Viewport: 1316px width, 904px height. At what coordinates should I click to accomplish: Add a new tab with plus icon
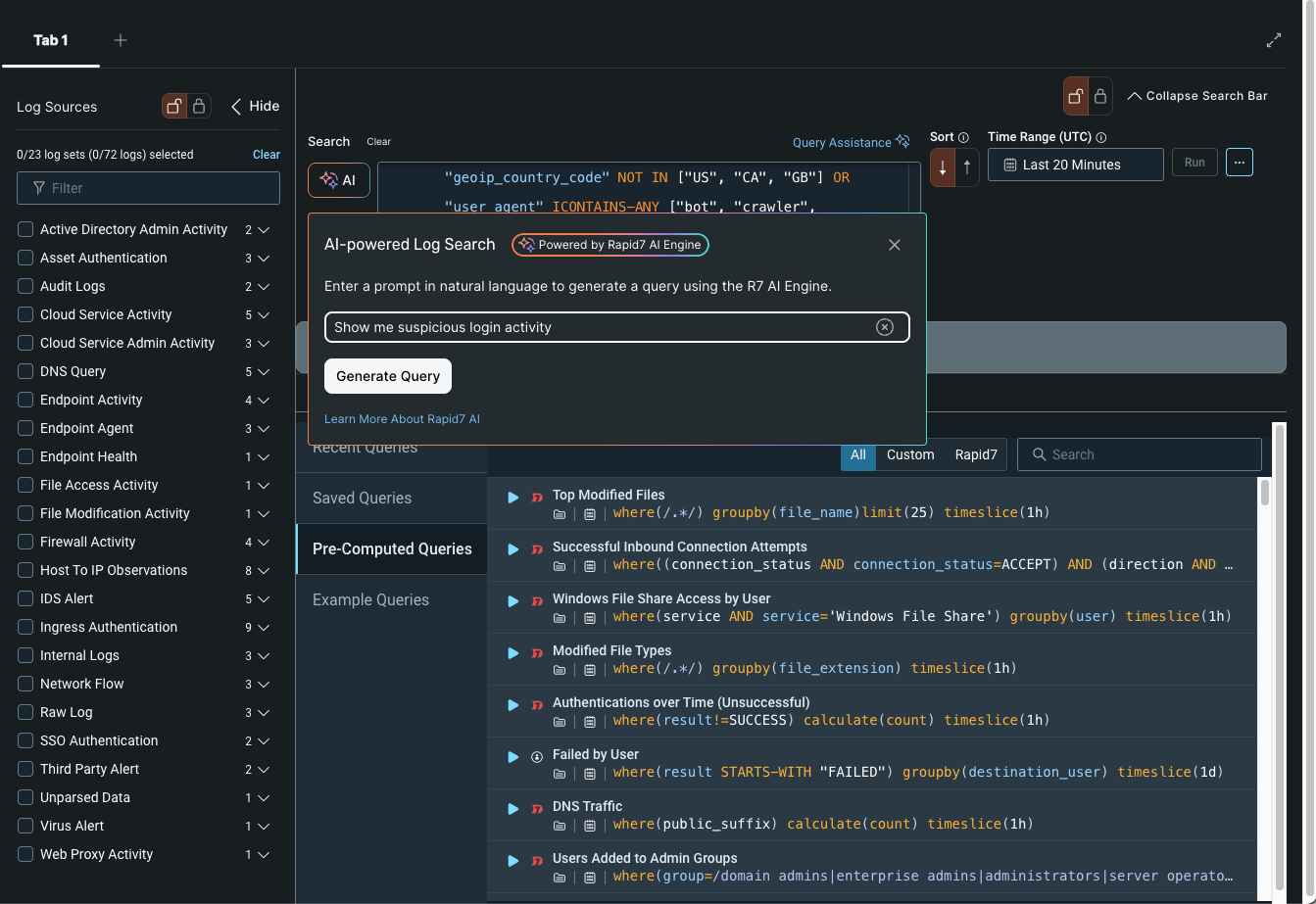[120, 40]
